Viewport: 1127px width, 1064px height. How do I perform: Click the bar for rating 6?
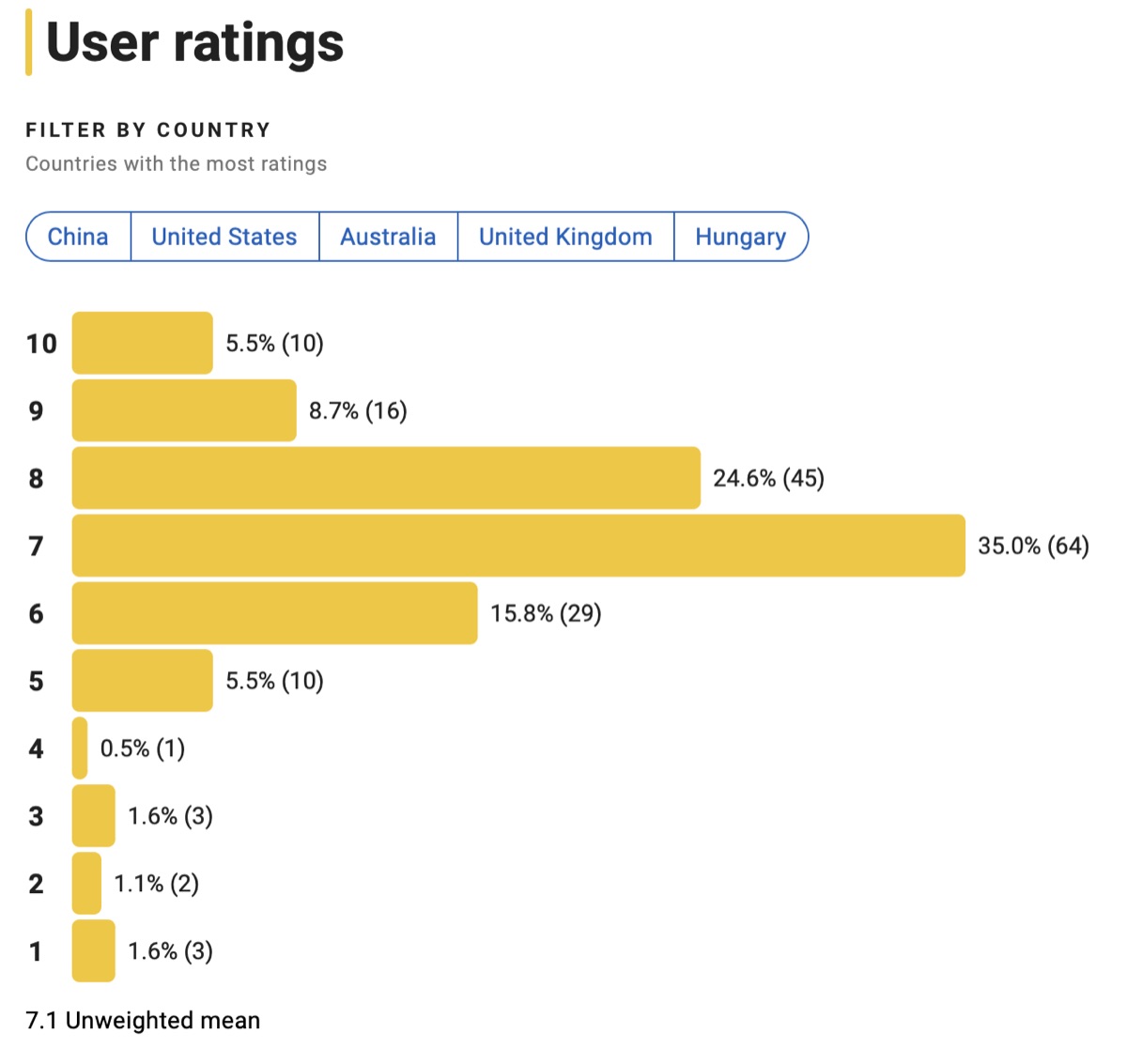click(x=274, y=613)
